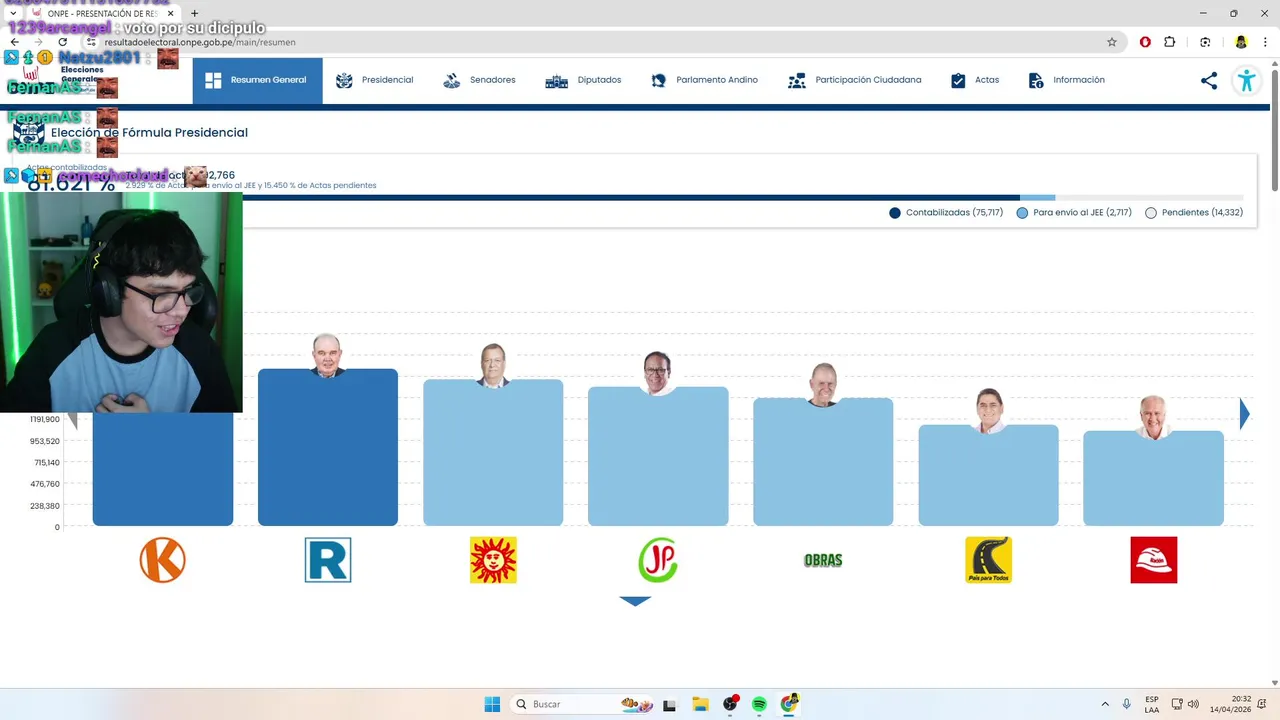Click the second candidate's dark blue bar

point(328,448)
